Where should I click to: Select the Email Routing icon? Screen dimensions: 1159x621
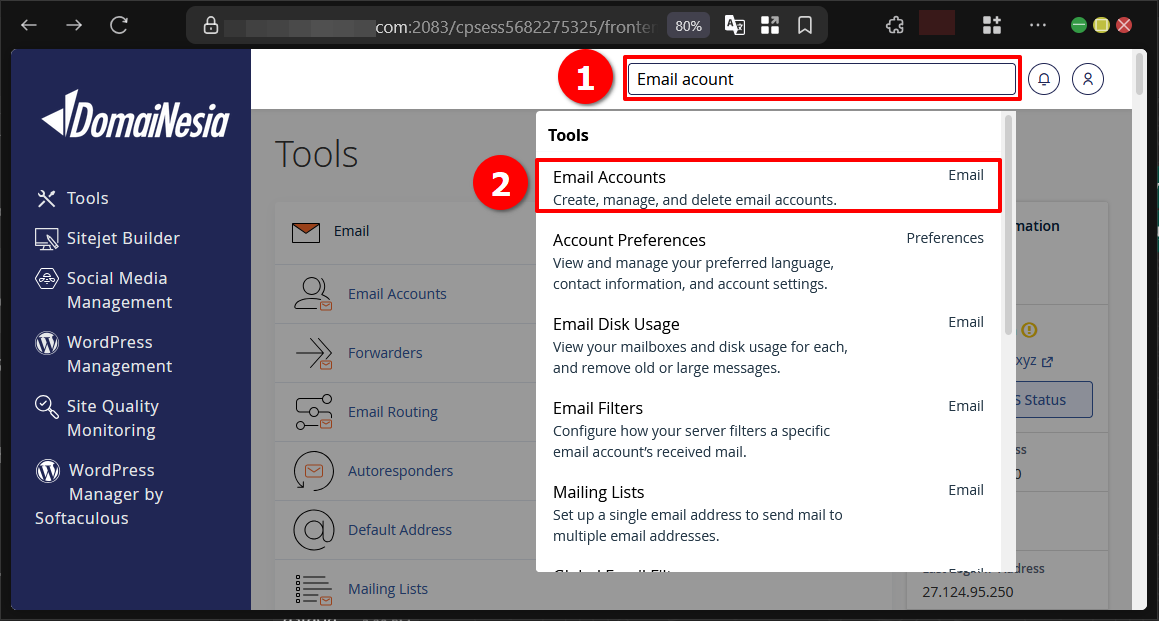(x=313, y=411)
